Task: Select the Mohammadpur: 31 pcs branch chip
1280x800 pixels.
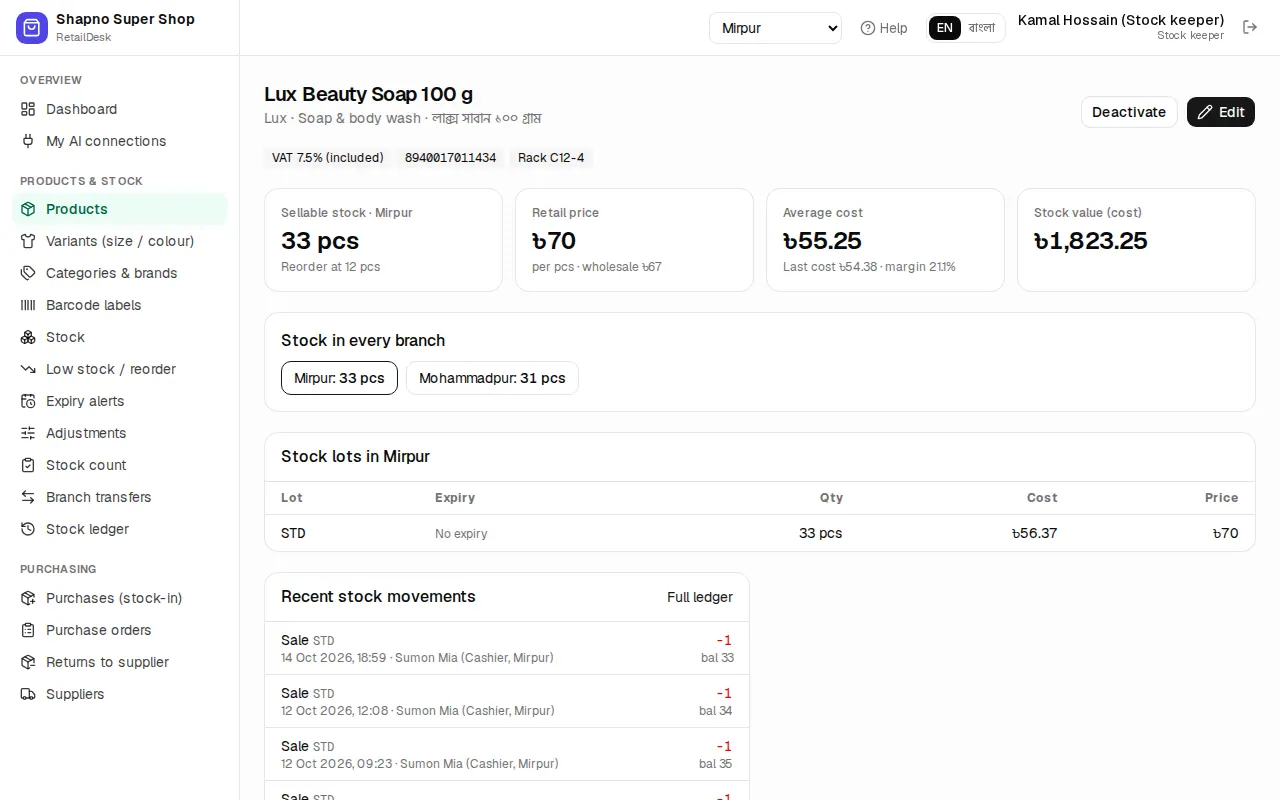Action: click(492, 378)
